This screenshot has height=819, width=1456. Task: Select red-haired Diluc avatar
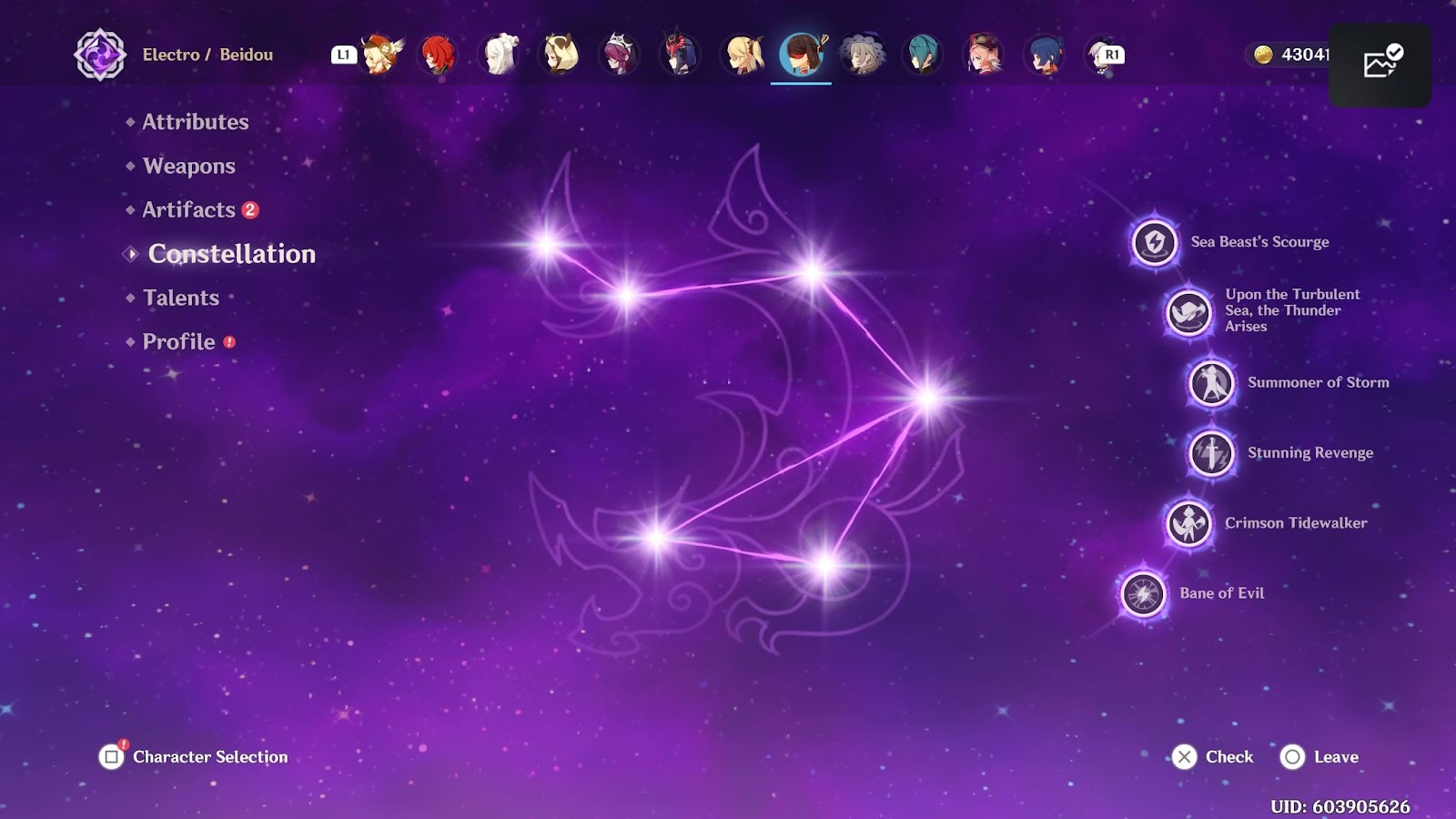pos(439,55)
